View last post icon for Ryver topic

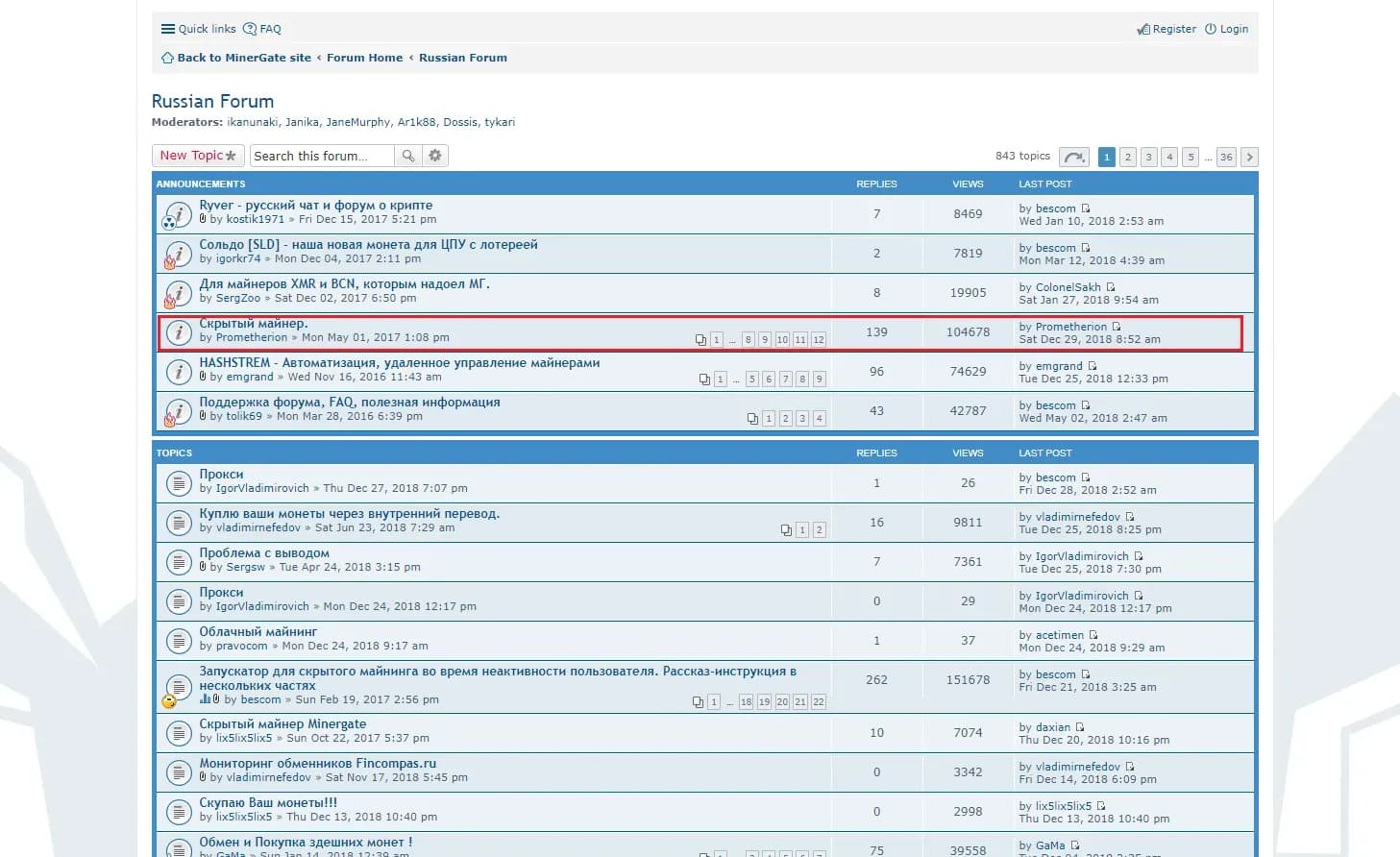1086,208
